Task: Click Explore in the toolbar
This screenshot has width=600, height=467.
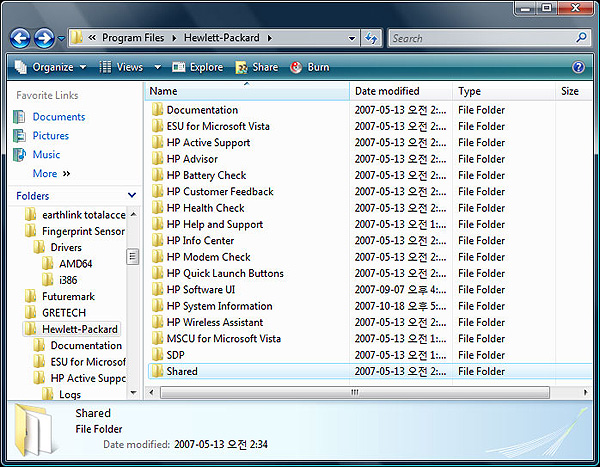Action: [197, 67]
